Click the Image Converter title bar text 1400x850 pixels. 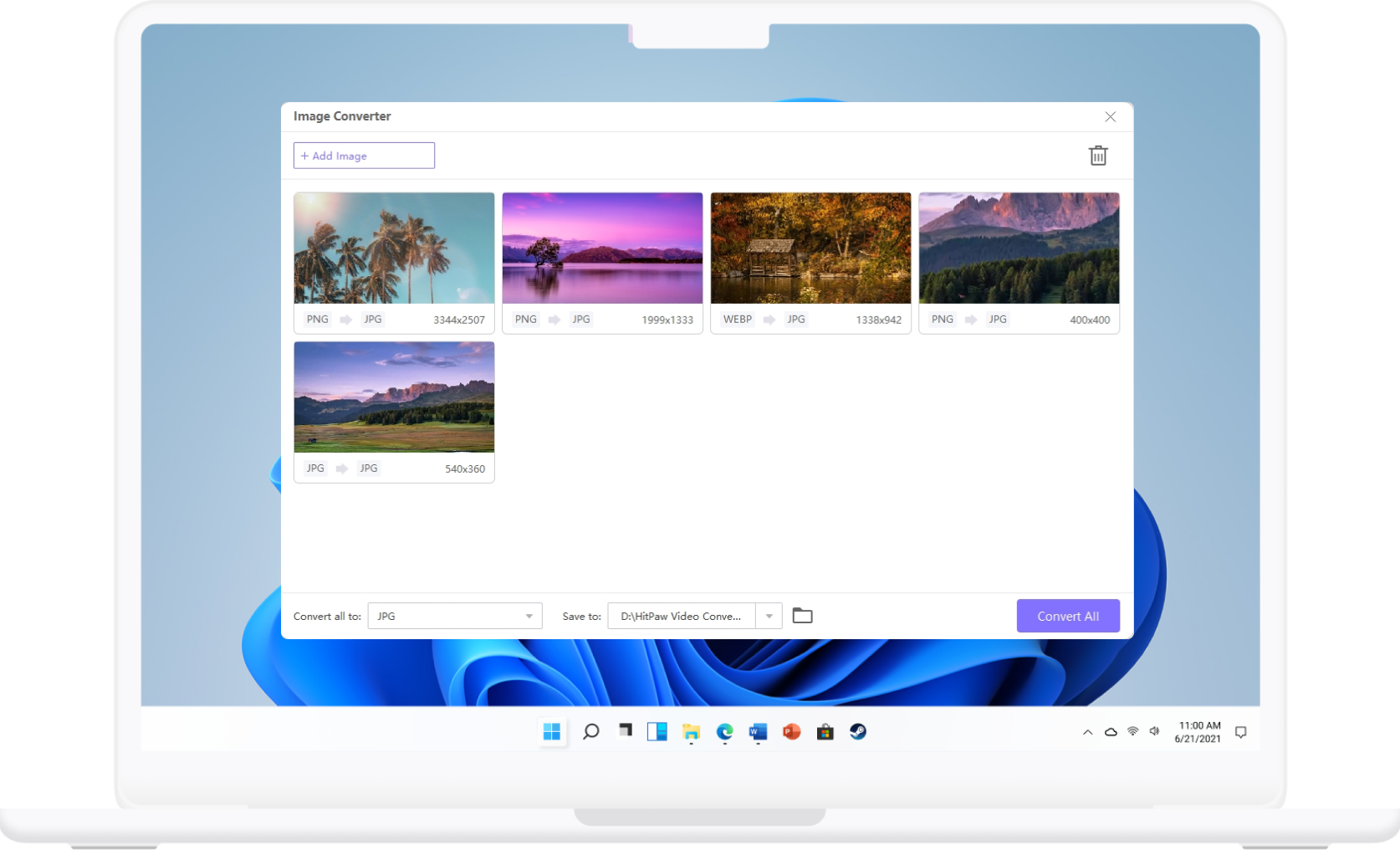[x=341, y=116]
